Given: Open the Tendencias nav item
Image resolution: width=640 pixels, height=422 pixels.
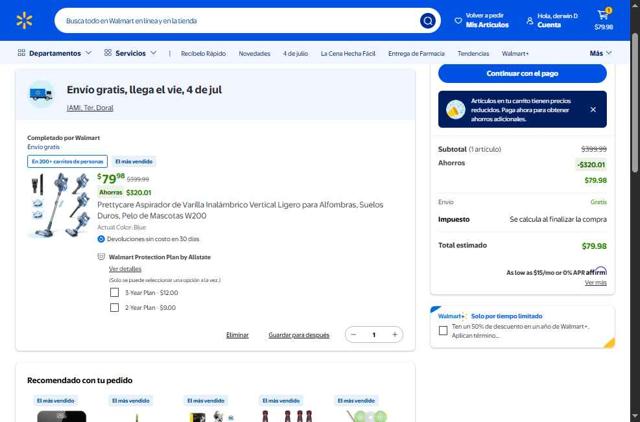Looking at the screenshot, I should [x=473, y=53].
